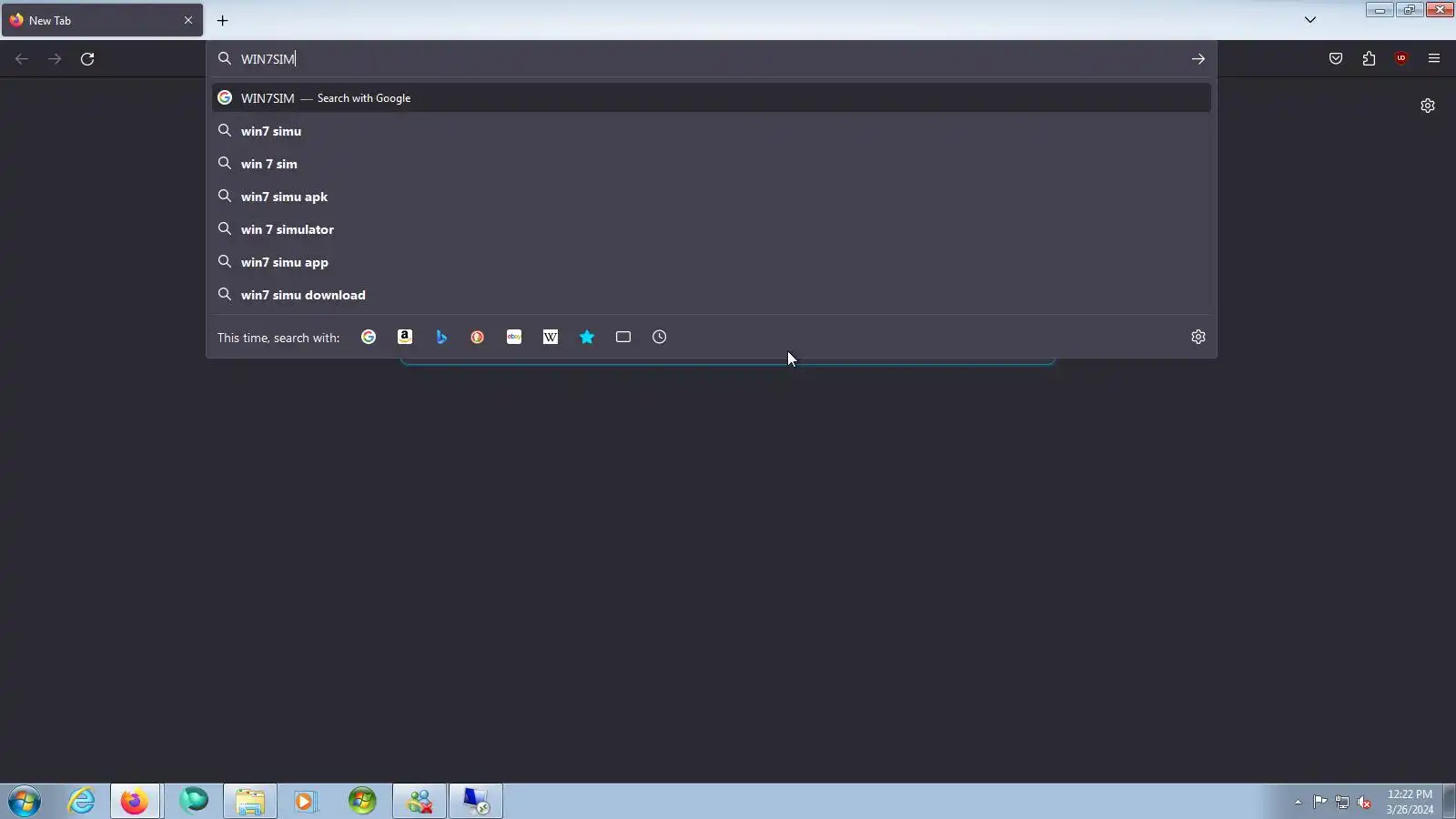Click the Firefox taskbar icon
Image resolution: width=1456 pixels, height=819 pixels.
(136, 802)
